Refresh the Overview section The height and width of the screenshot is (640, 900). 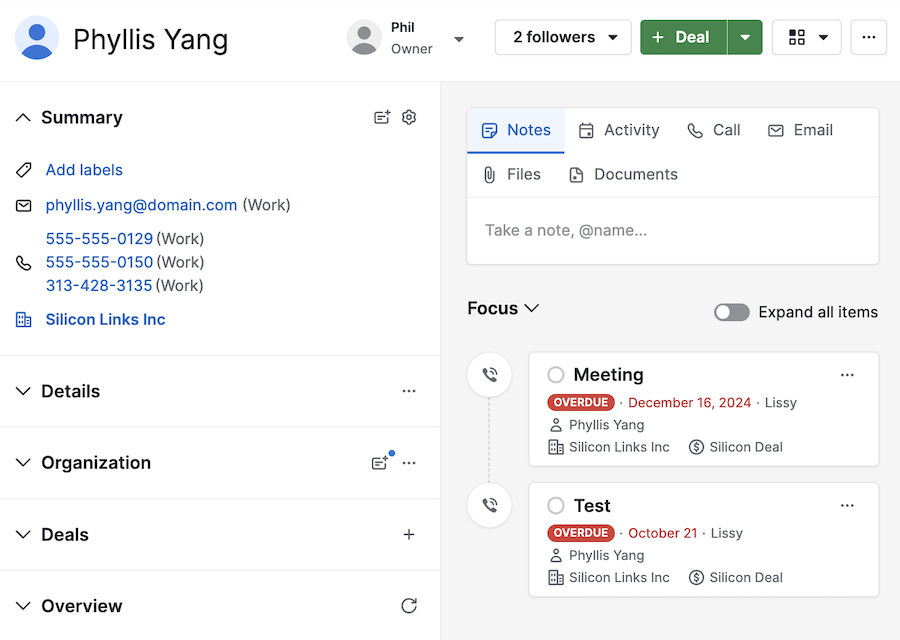pyautogui.click(x=409, y=606)
